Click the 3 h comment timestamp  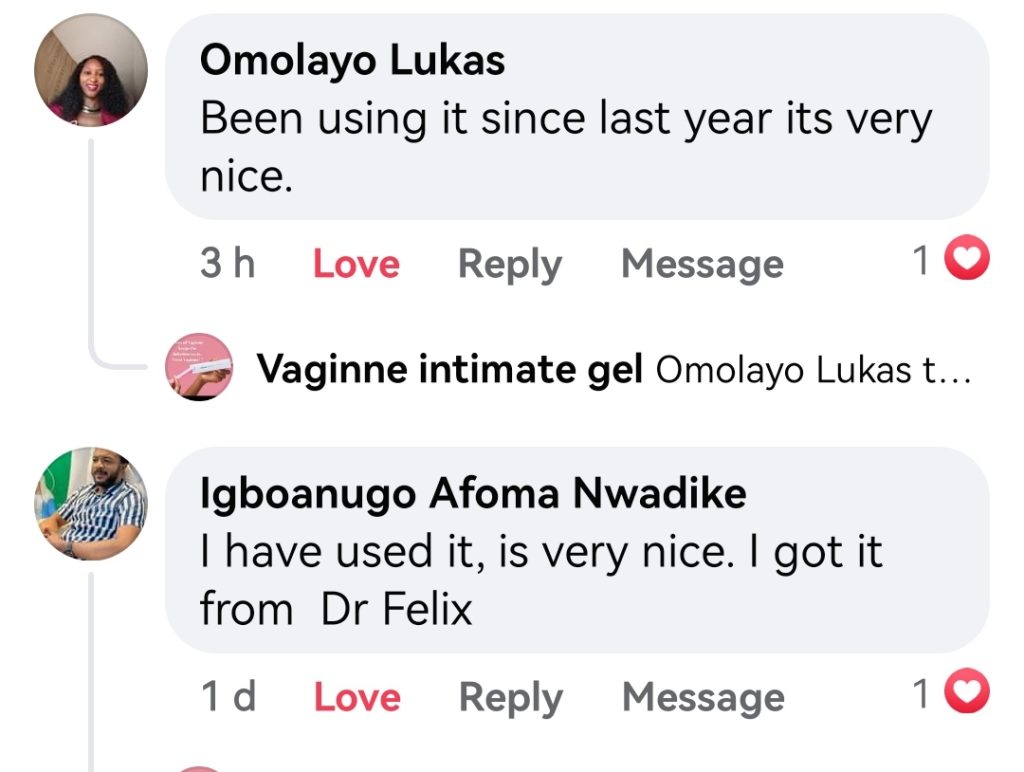click(x=227, y=264)
